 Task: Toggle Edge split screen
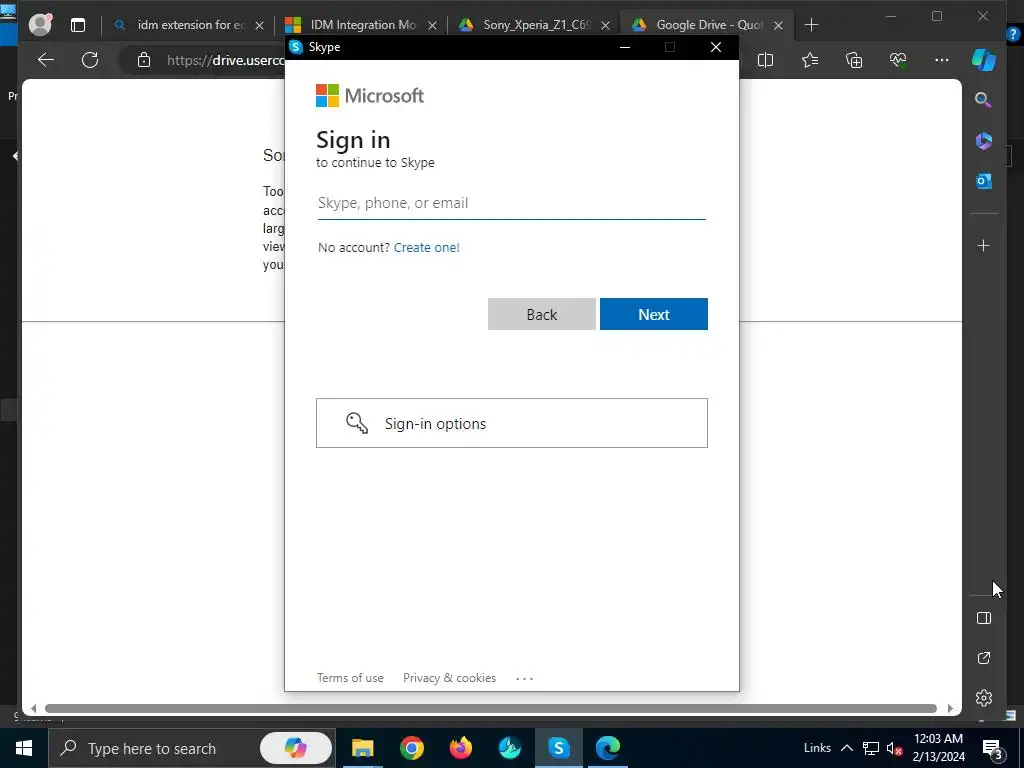tap(765, 60)
